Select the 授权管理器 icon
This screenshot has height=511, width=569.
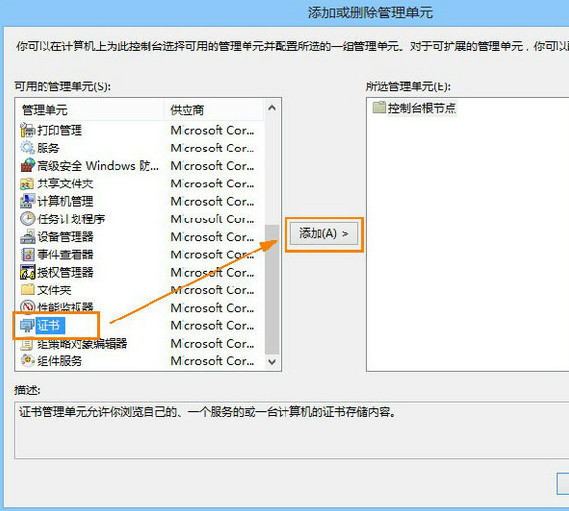click(x=27, y=272)
